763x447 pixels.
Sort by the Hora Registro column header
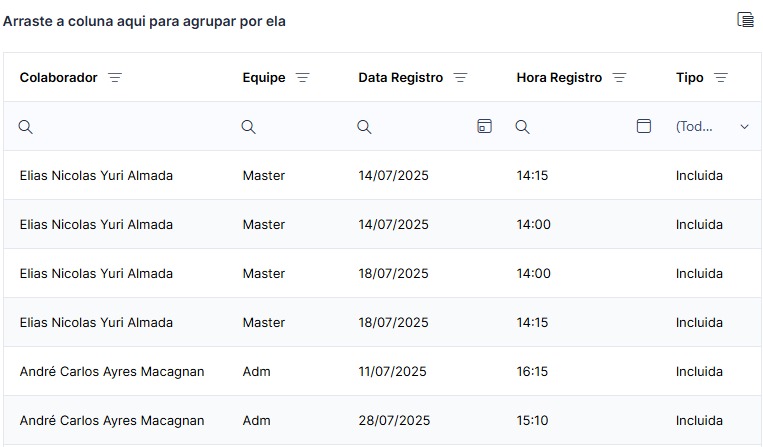(x=559, y=77)
